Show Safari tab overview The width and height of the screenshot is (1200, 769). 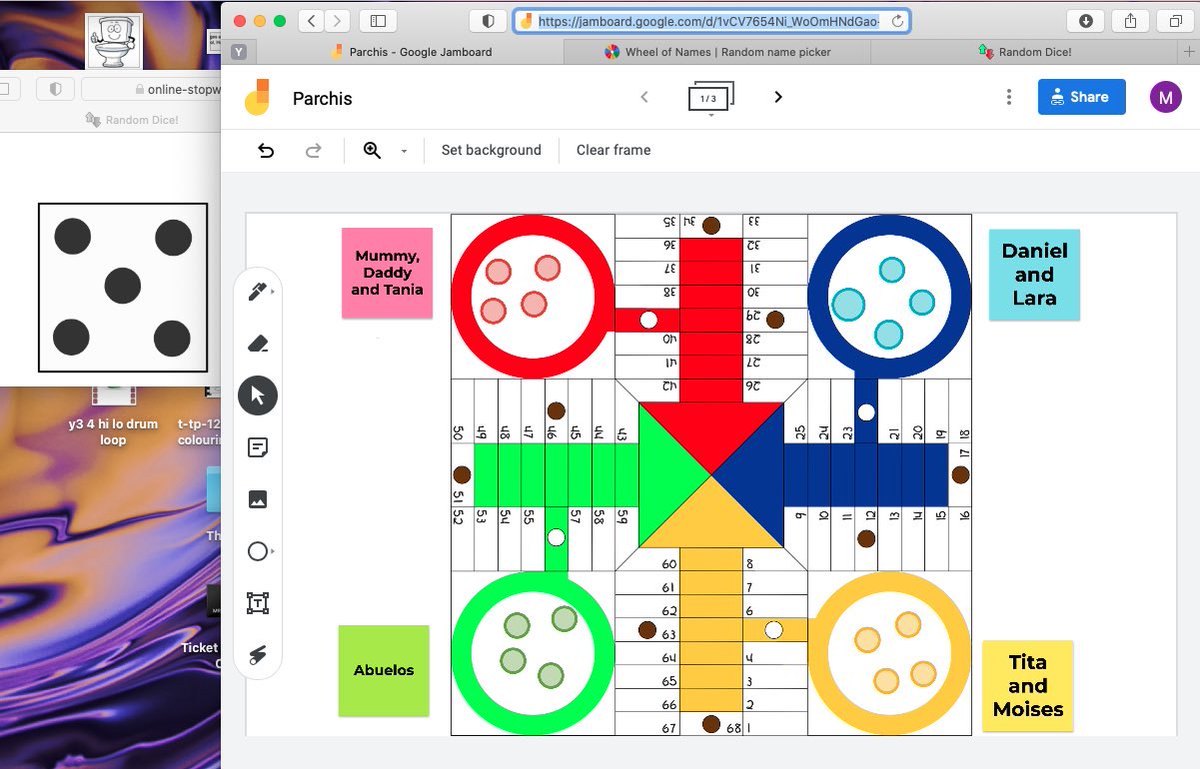point(1175,21)
